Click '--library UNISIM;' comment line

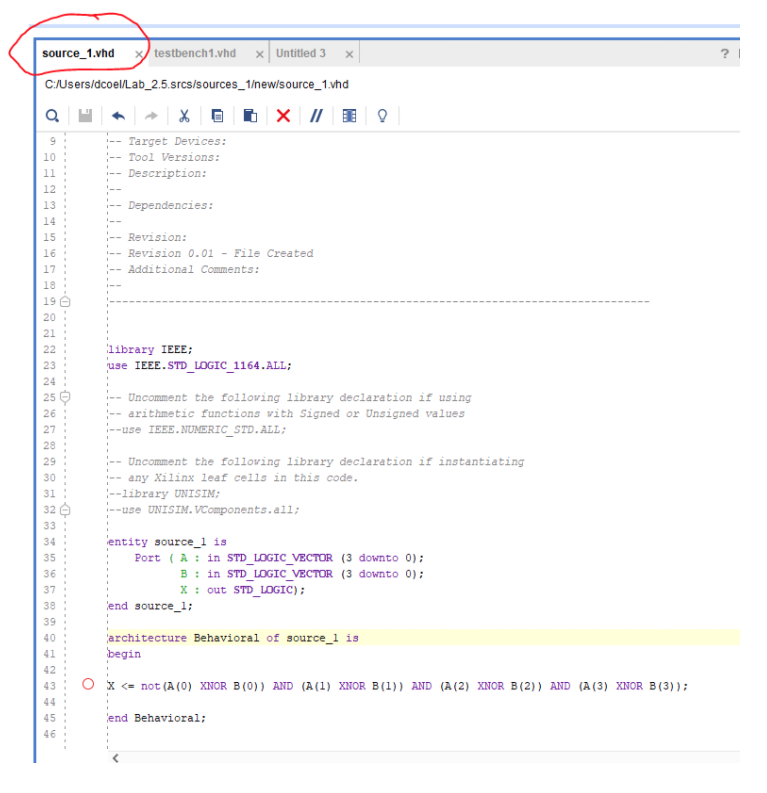coord(164,494)
